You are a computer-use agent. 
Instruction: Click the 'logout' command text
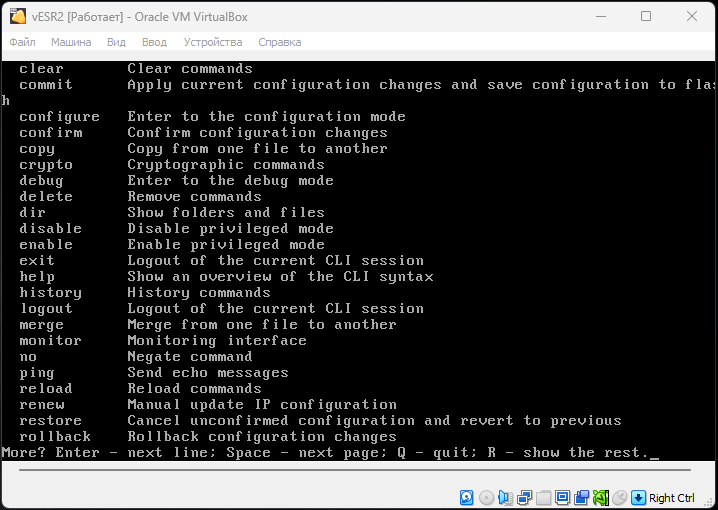[46, 309]
